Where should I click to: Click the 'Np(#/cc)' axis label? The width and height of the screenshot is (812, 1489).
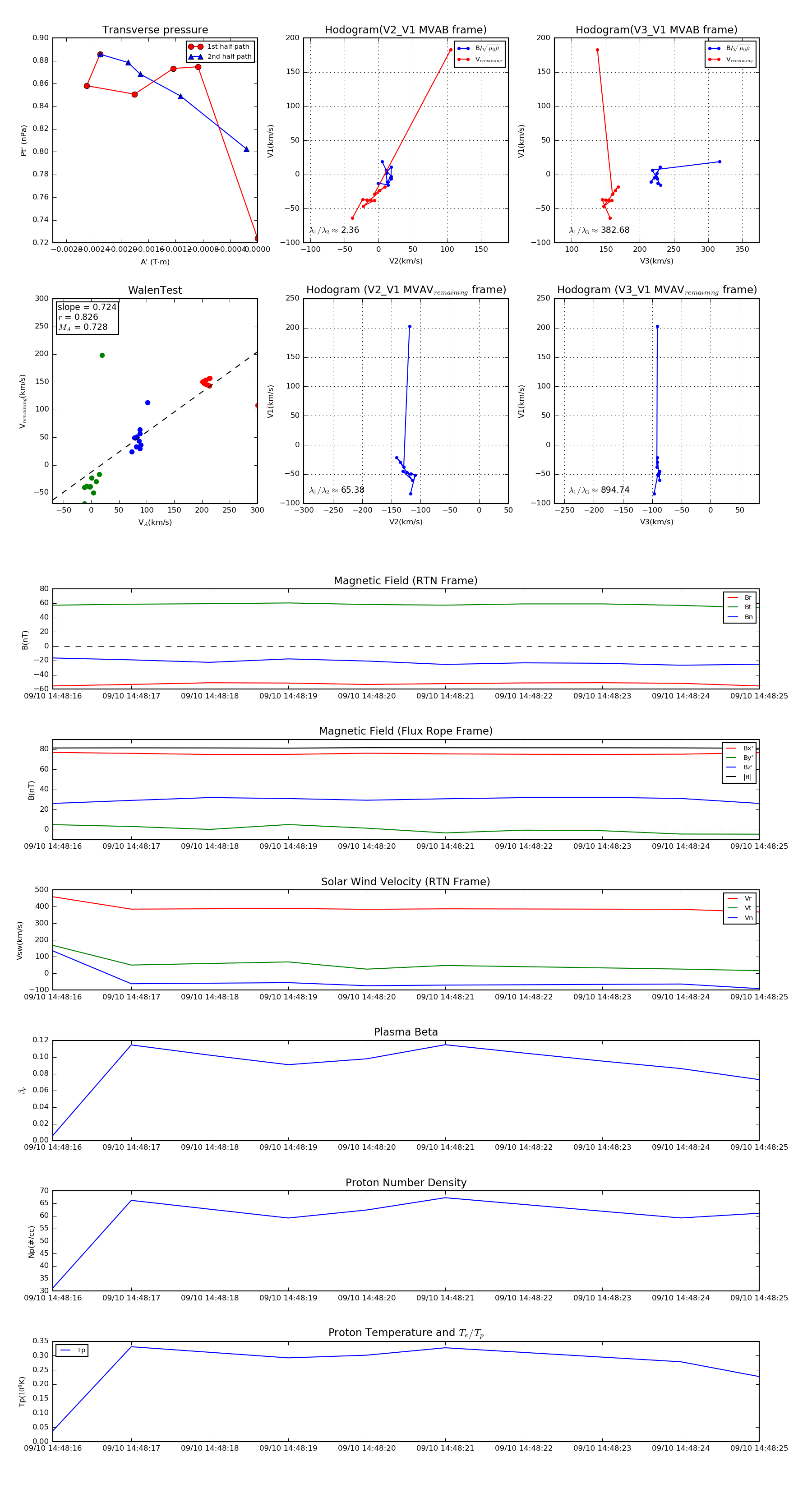point(31,1242)
